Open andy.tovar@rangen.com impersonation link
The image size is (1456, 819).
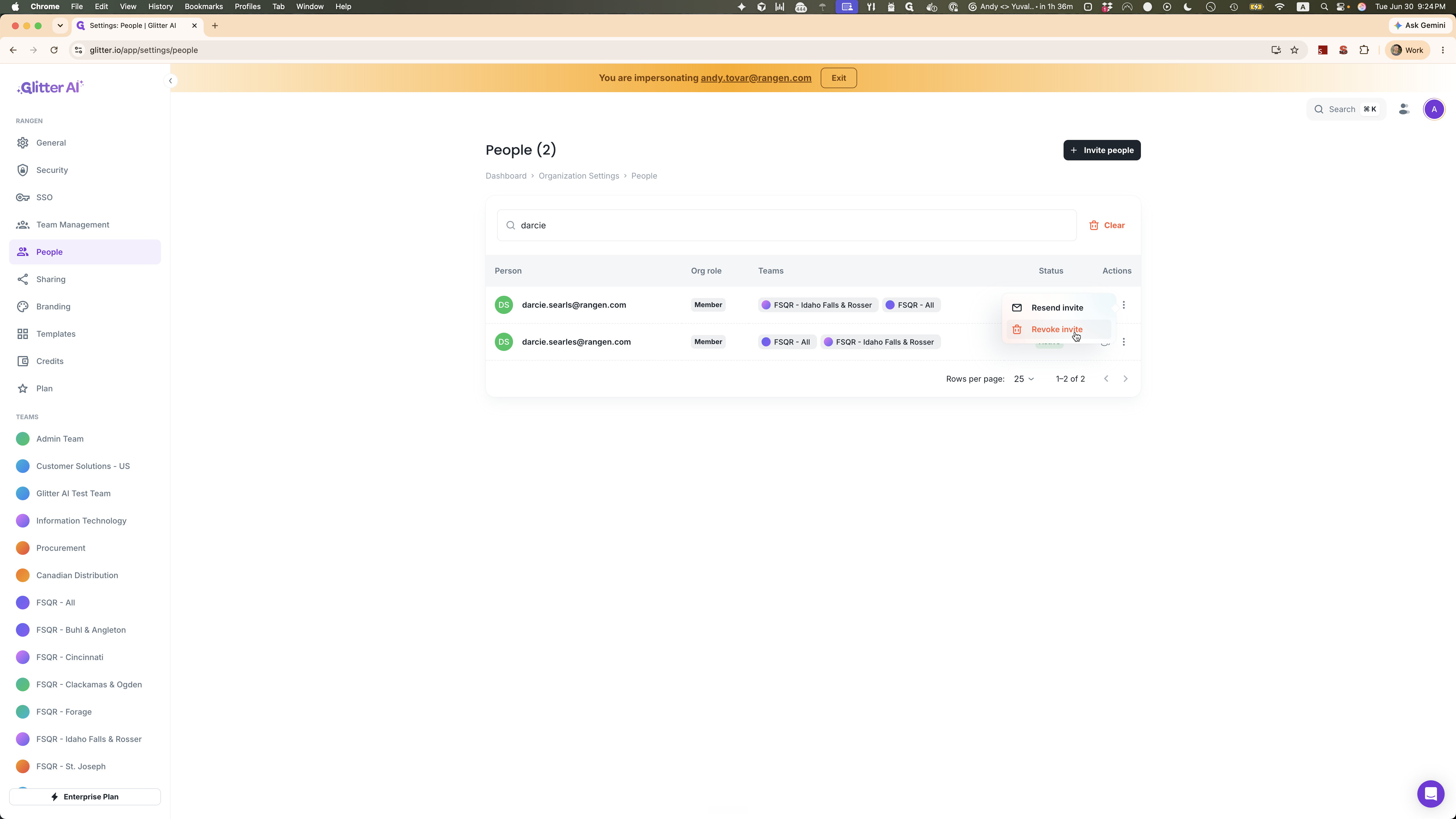756,78
